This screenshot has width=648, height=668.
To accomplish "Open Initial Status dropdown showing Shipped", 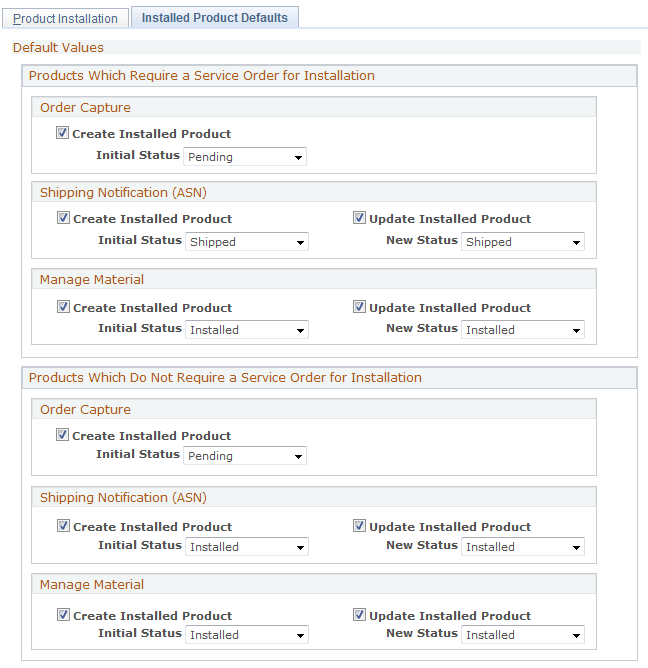I will coord(247,242).
